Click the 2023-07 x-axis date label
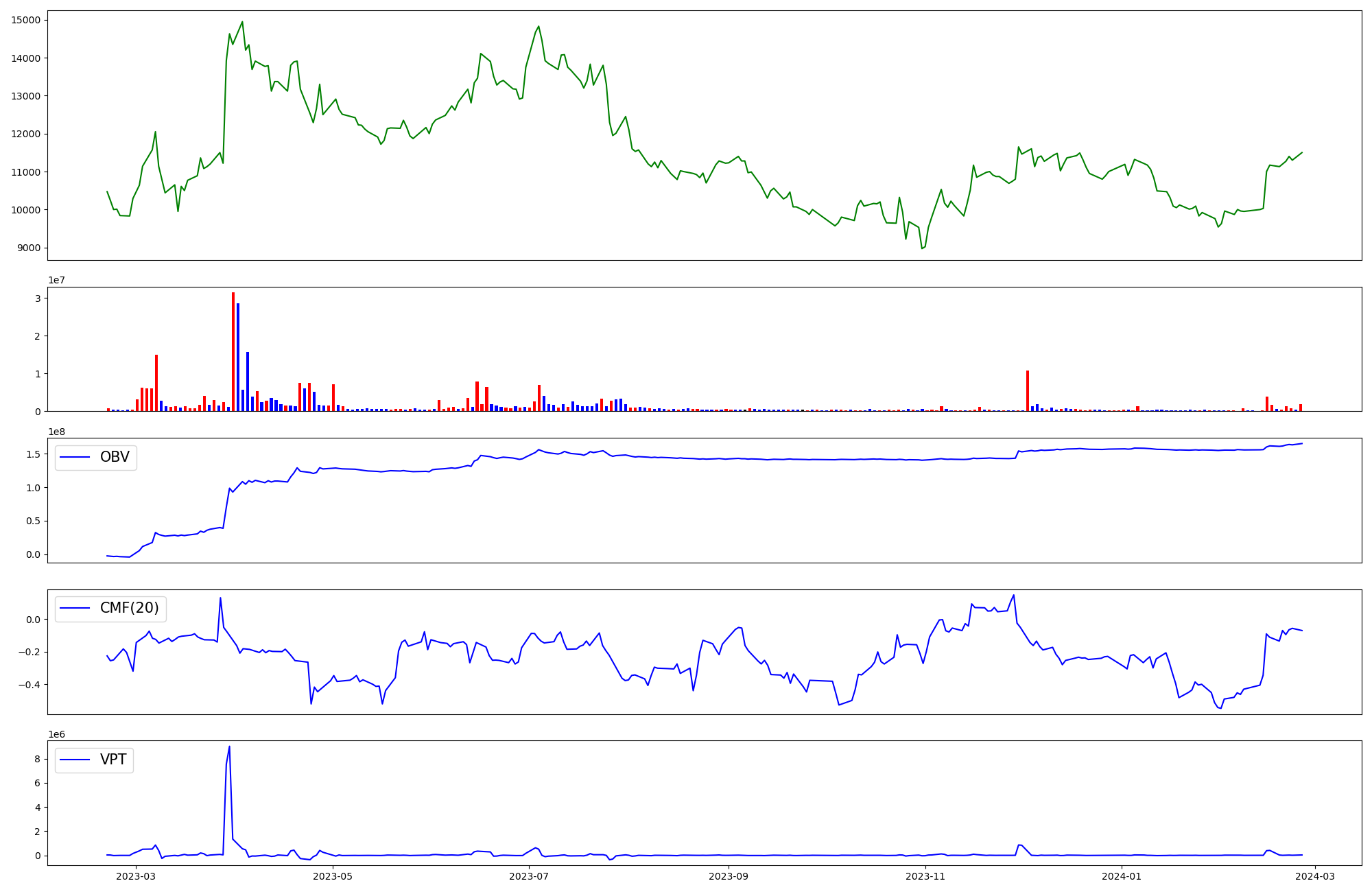 coord(530,876)
